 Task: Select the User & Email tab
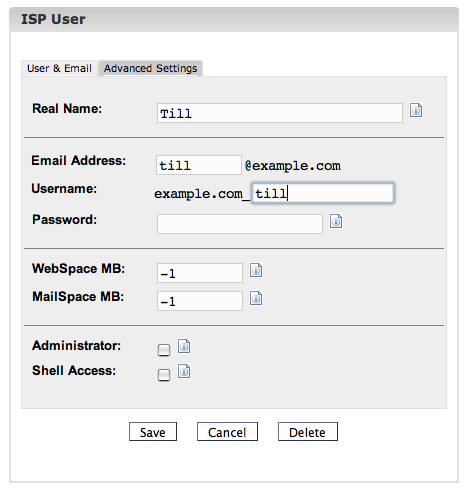(59, 68)
